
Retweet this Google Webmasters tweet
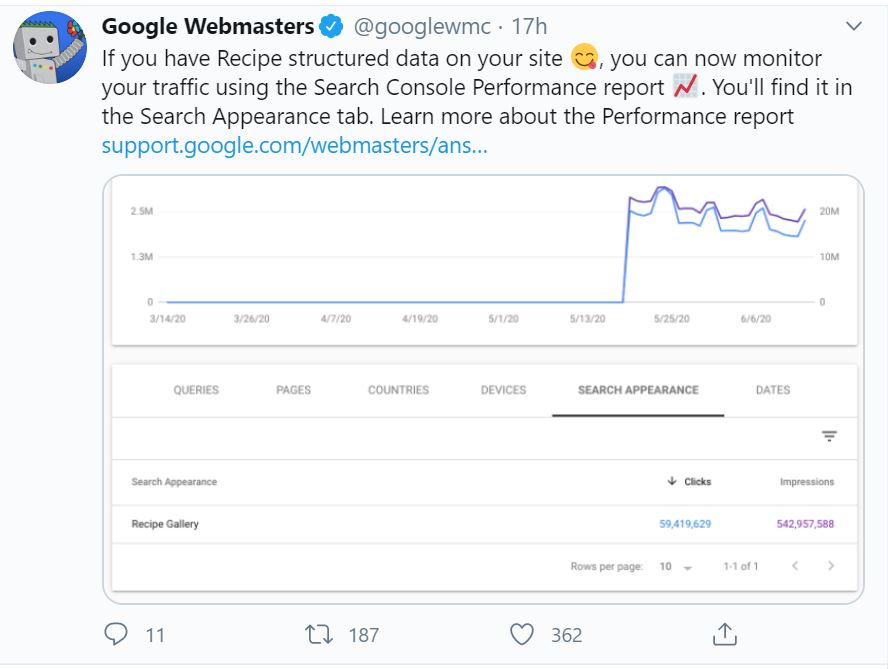[319, 634]
